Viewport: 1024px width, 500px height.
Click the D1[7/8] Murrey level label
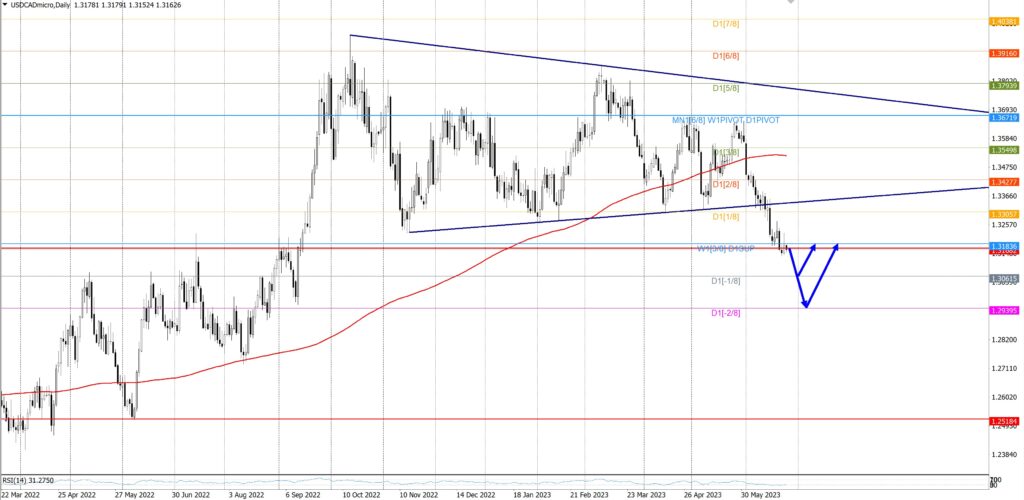pyautogui.click(x=725, y=24)
